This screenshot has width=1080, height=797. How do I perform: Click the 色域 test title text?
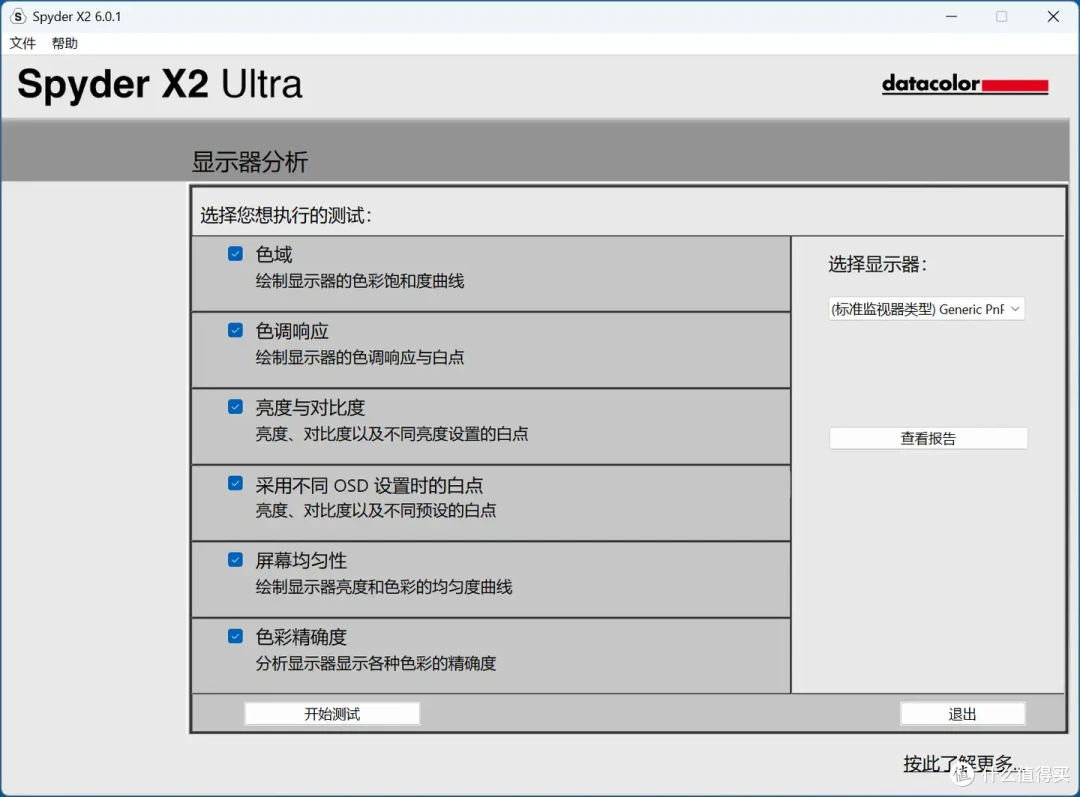click(x=274, y=254)
